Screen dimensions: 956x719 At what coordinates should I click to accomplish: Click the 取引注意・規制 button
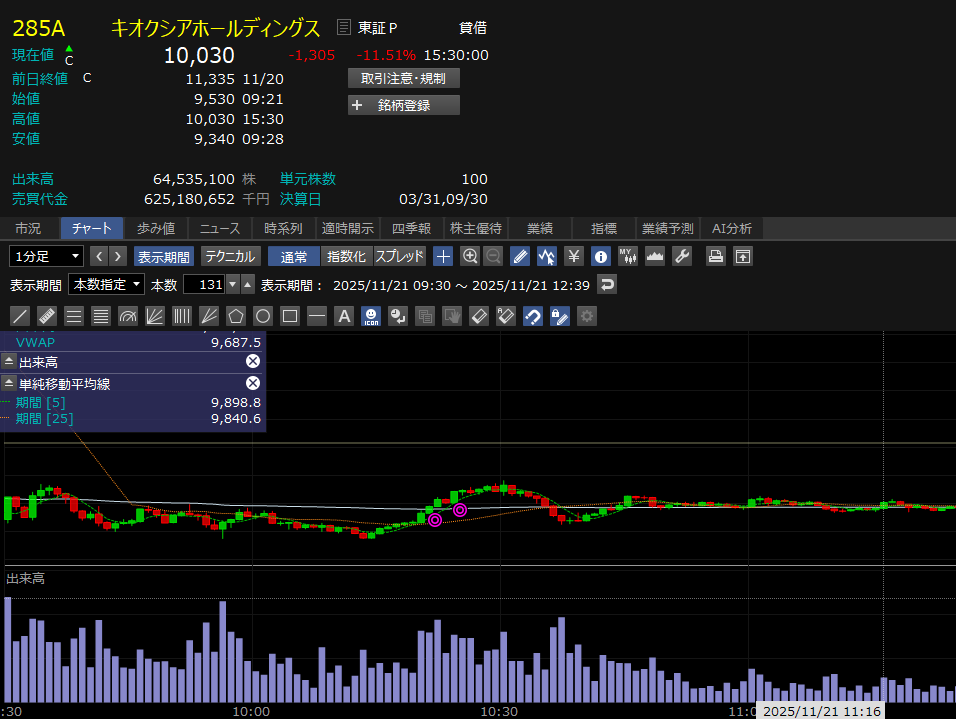click(404, 78)
